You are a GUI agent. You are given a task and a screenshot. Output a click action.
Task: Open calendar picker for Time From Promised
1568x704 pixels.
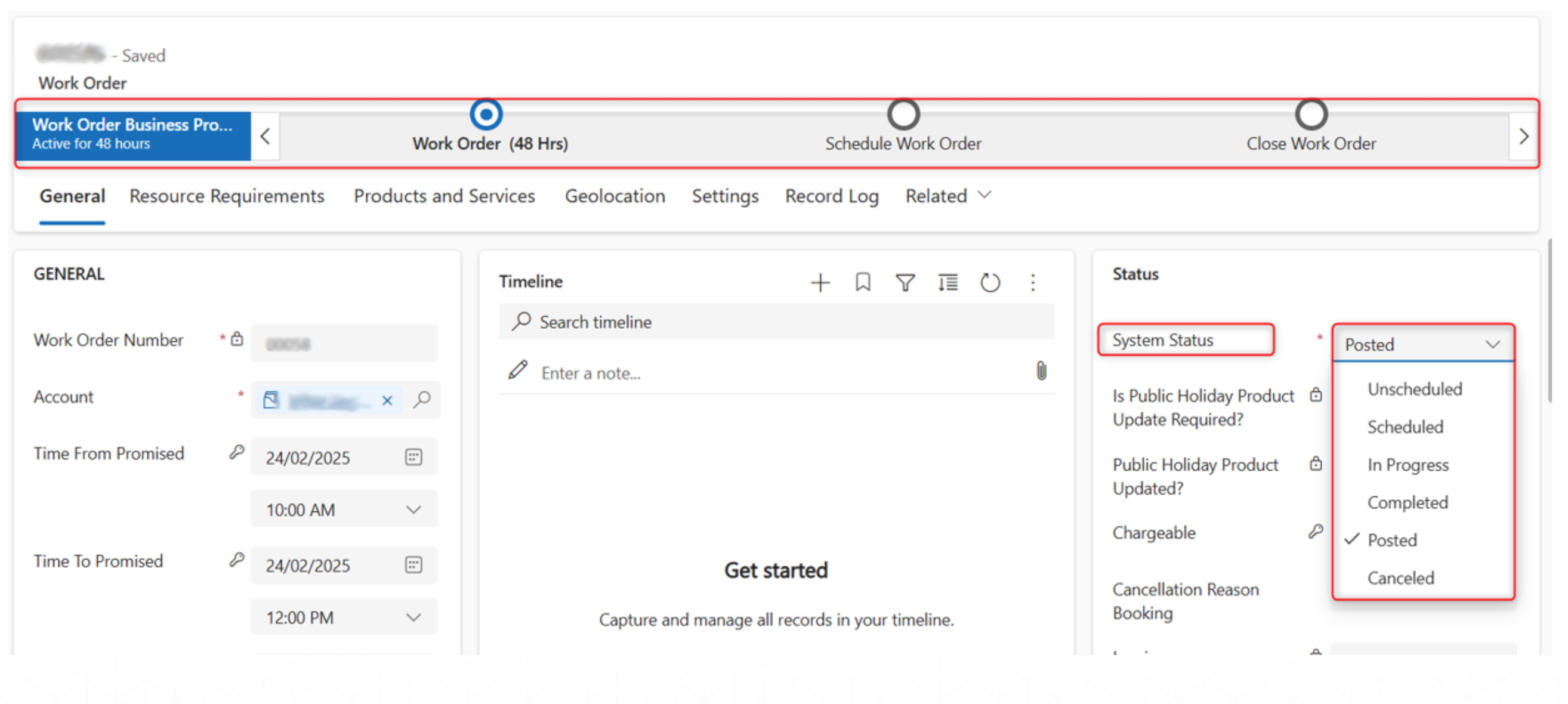click(413, 457)
